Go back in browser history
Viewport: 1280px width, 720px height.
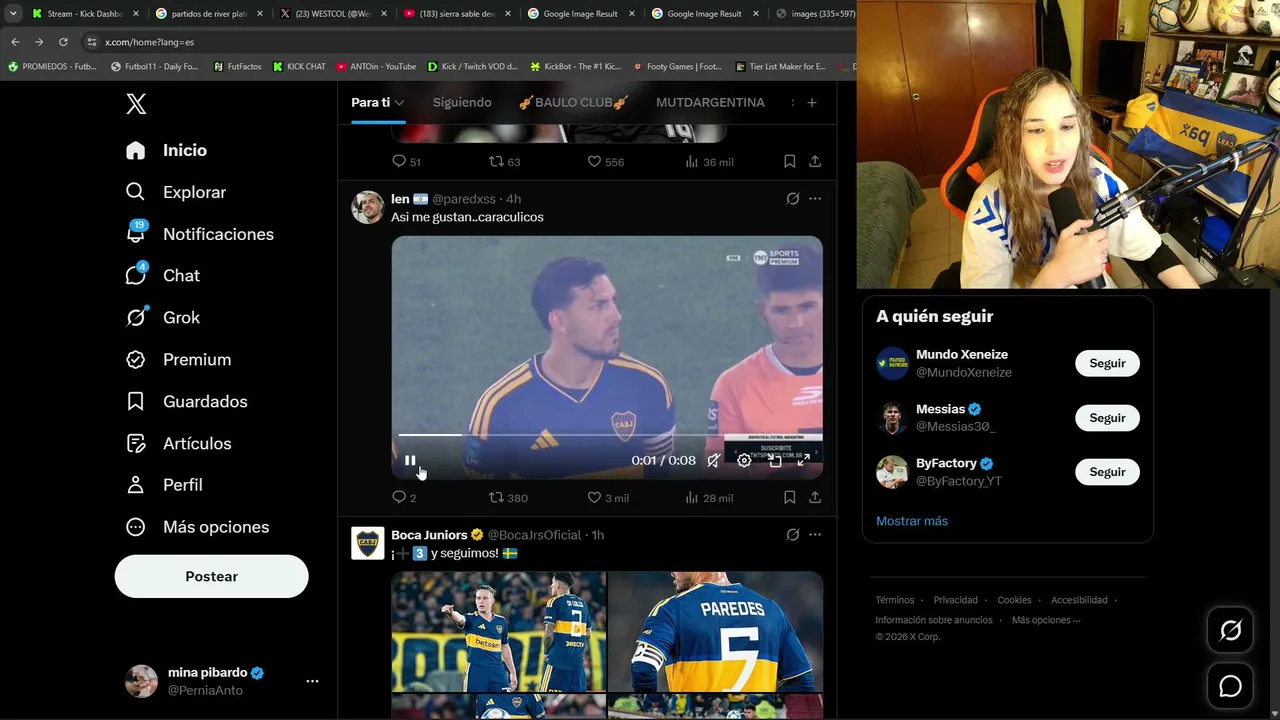click(x=15, y=42)
